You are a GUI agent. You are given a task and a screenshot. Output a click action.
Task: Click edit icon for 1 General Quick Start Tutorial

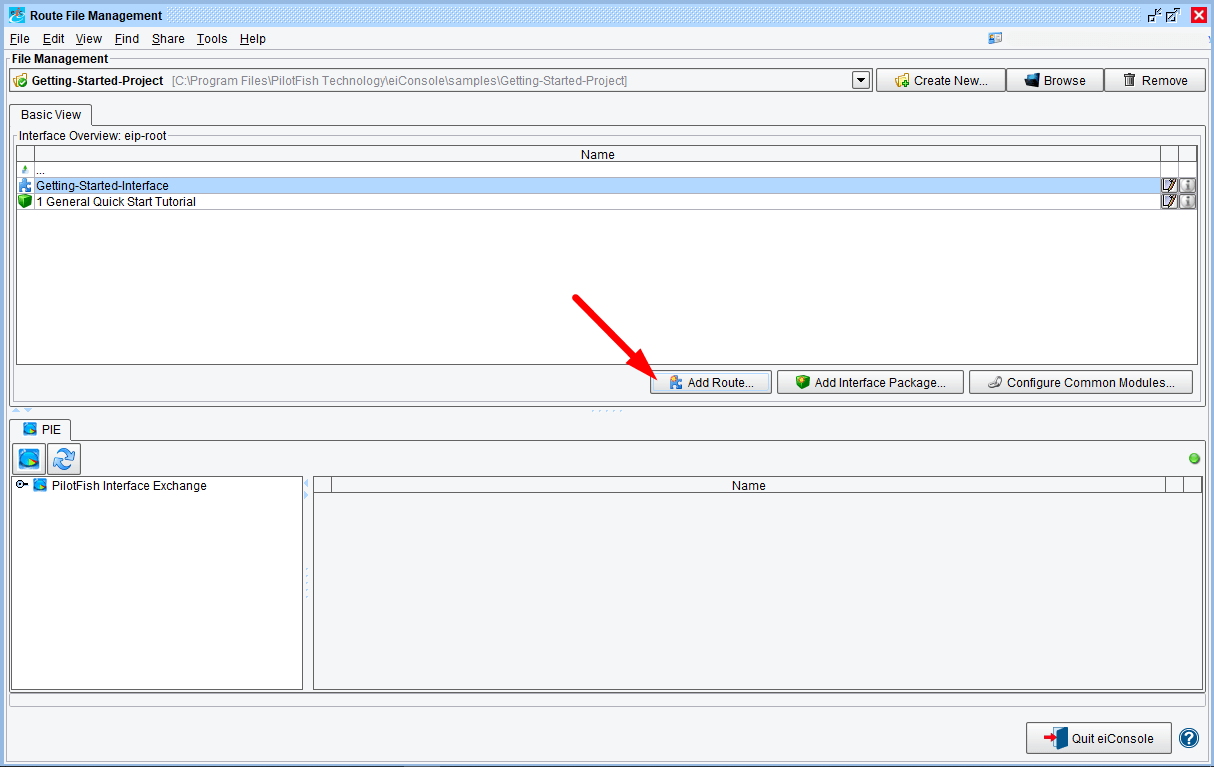(x=1169, y=201)
